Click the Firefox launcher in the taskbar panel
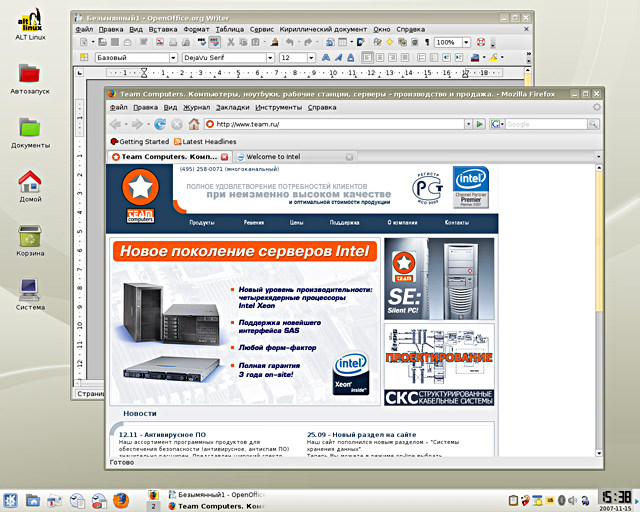The width and height of the screenshot is (640, 512). click(121, 498)
